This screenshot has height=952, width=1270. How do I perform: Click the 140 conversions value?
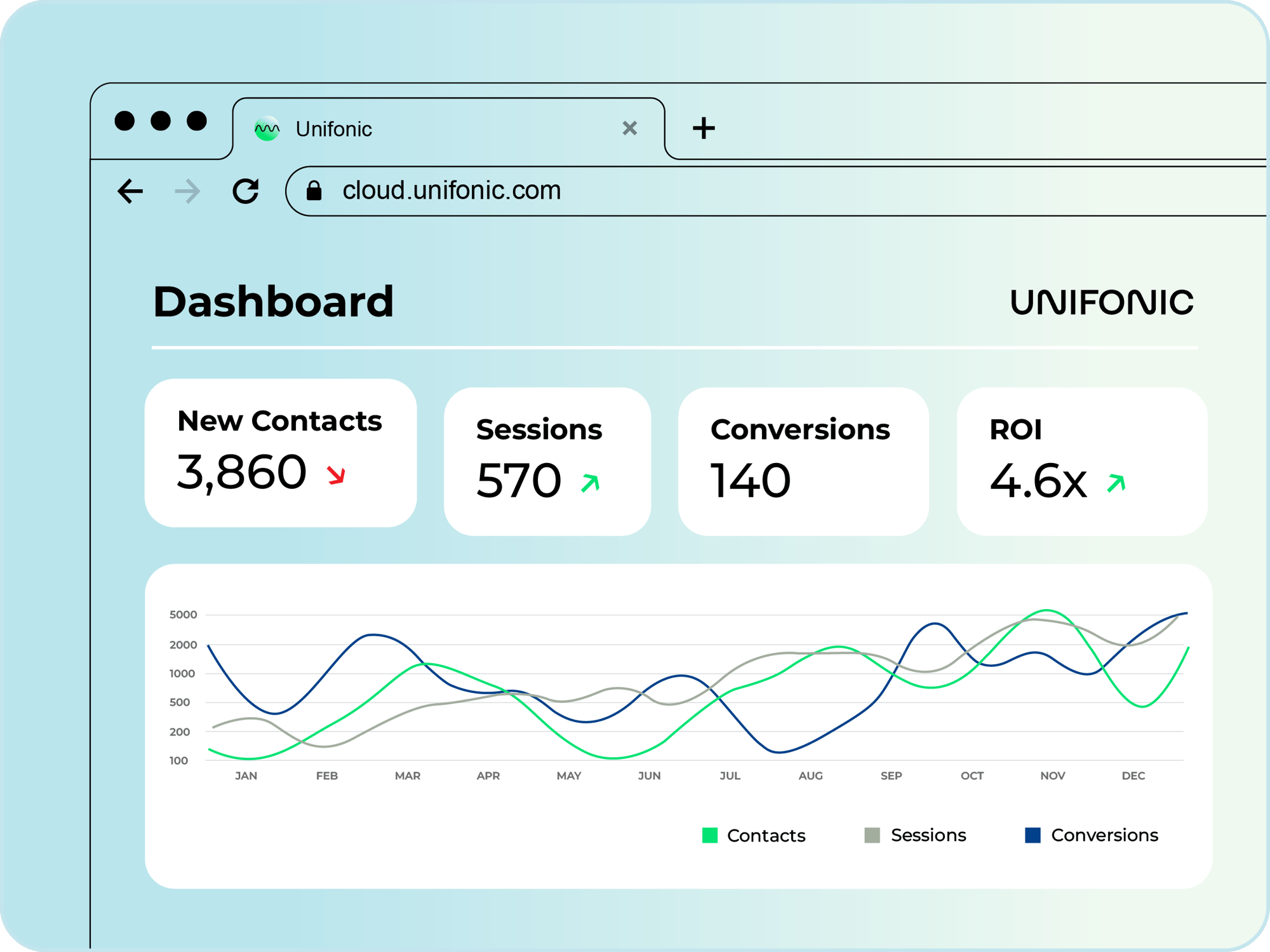pyautogui.click(x=751, y=481)
